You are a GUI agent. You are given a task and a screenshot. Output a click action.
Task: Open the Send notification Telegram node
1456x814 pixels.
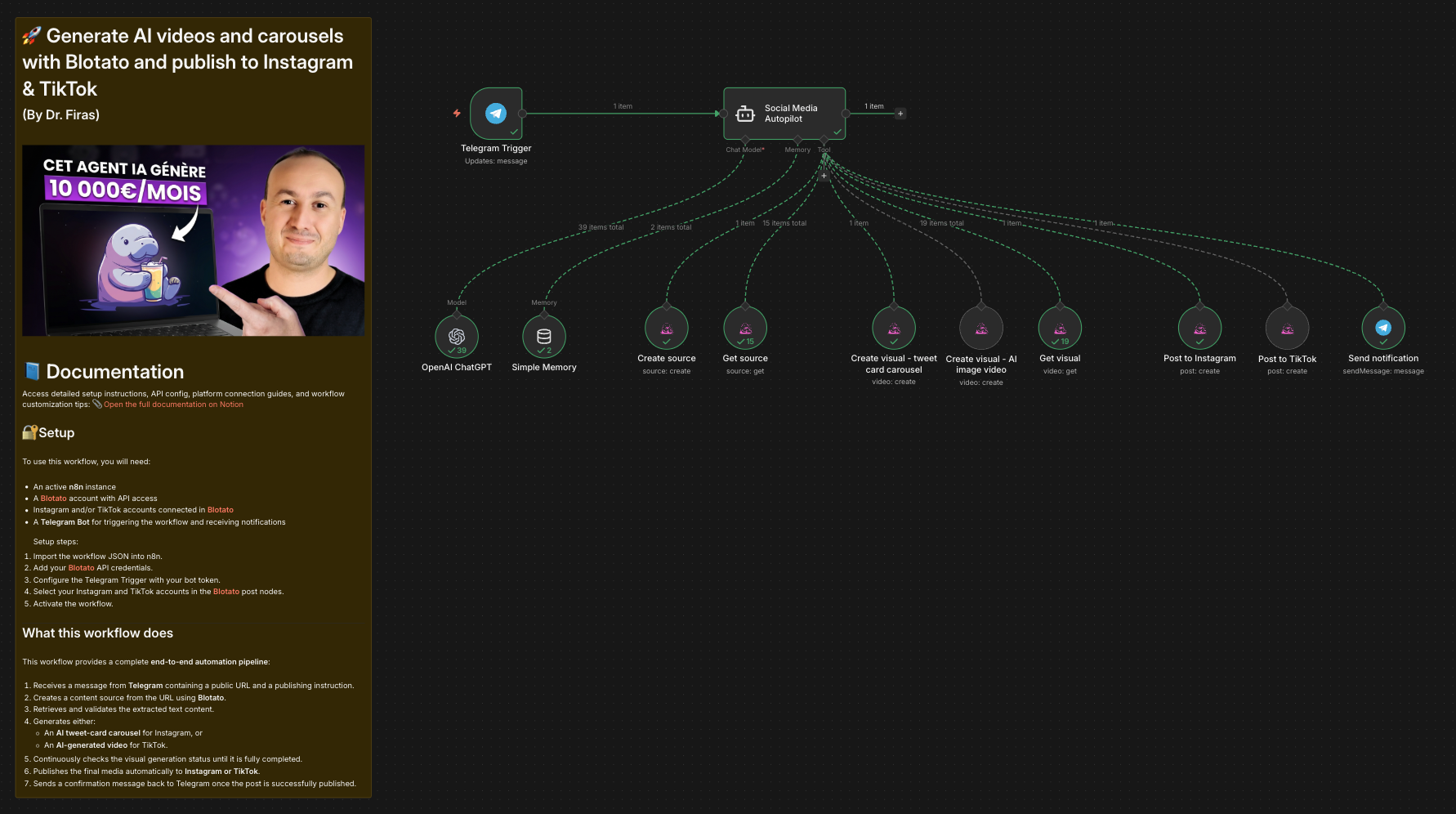coord(1382,329)
